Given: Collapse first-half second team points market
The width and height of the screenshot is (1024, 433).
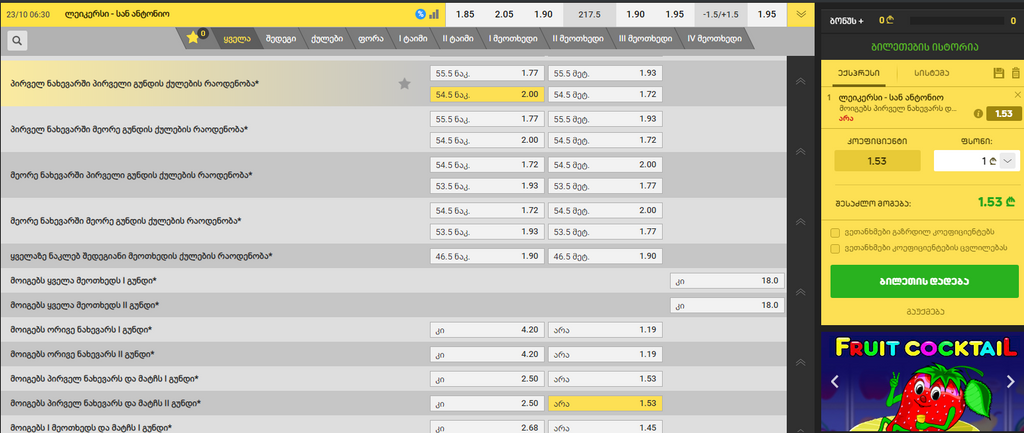Looking at the screenshot, I should pyautogui.click(x=800, y=152).
